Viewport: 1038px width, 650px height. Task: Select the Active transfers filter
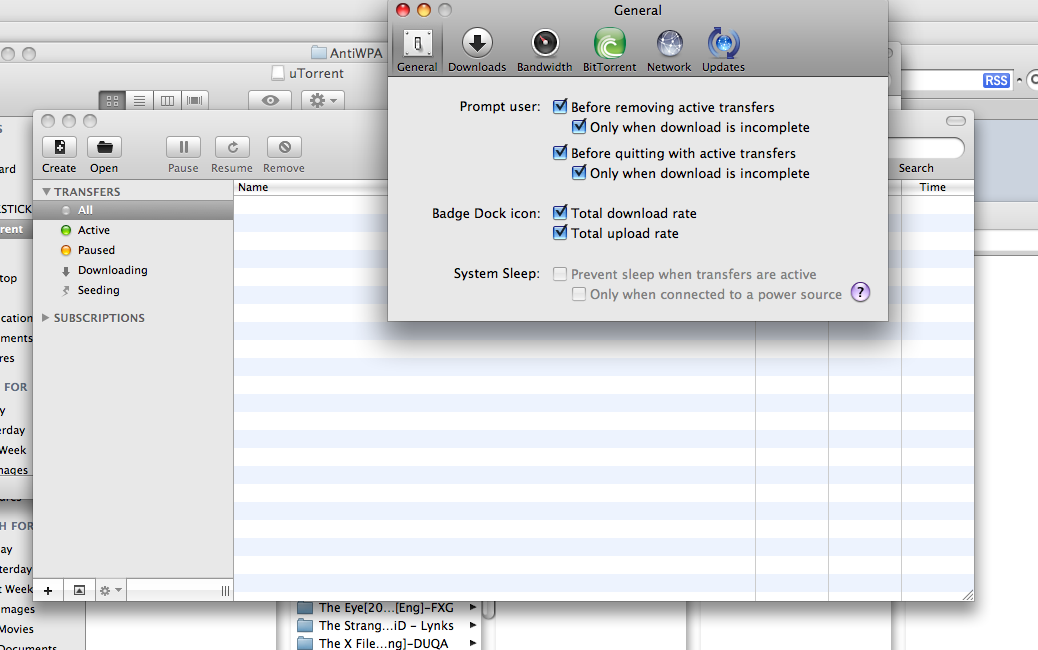coord(94,230)
